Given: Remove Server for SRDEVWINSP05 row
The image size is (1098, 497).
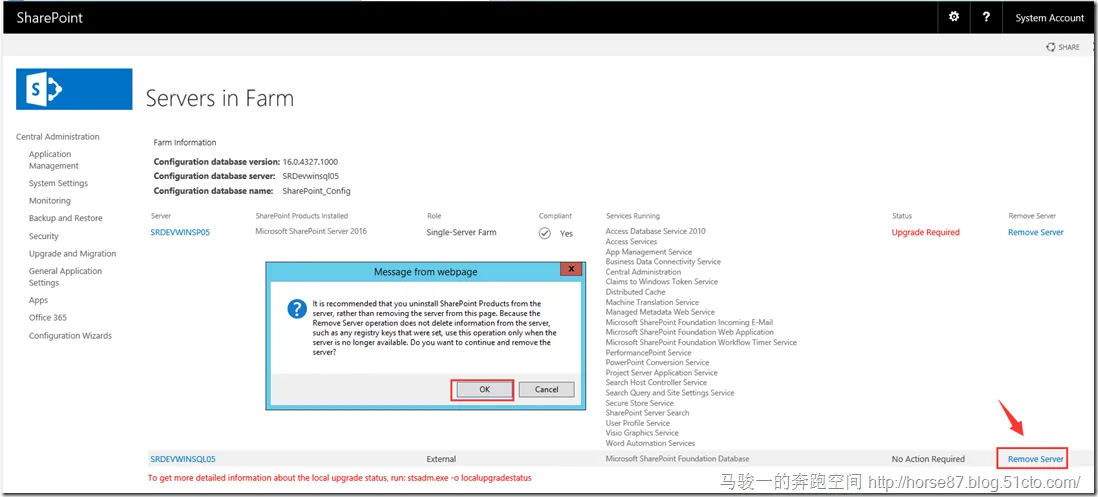Looking at the screenshot, I should [1036, 232].
